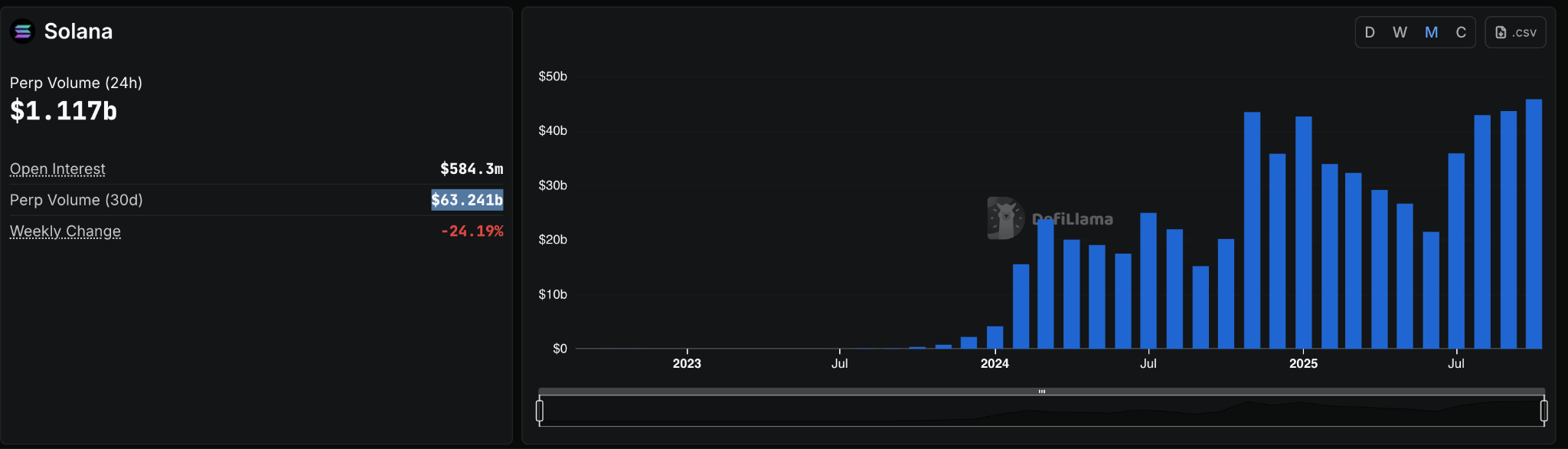Switch chart to Daily (D) view

click(1370, 32)
